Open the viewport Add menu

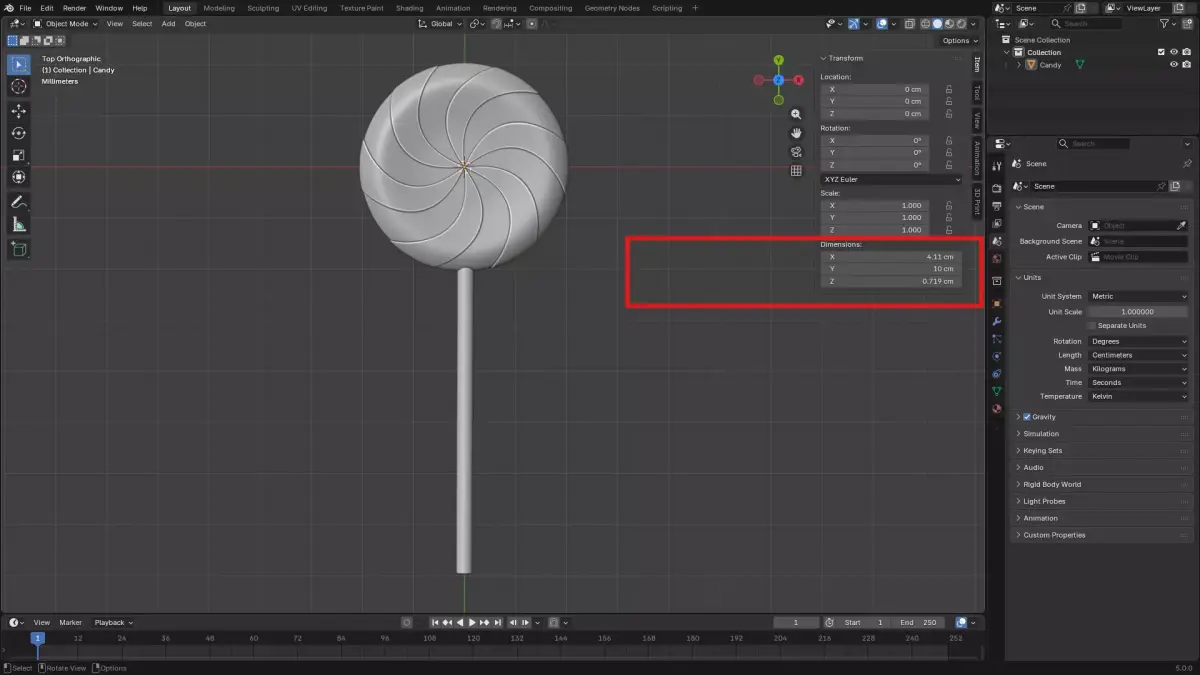(x=168, y=23)
